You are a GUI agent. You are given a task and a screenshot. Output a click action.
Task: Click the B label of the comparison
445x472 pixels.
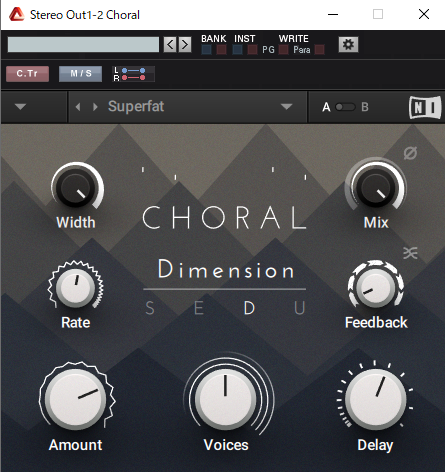[x=365, y=107]
